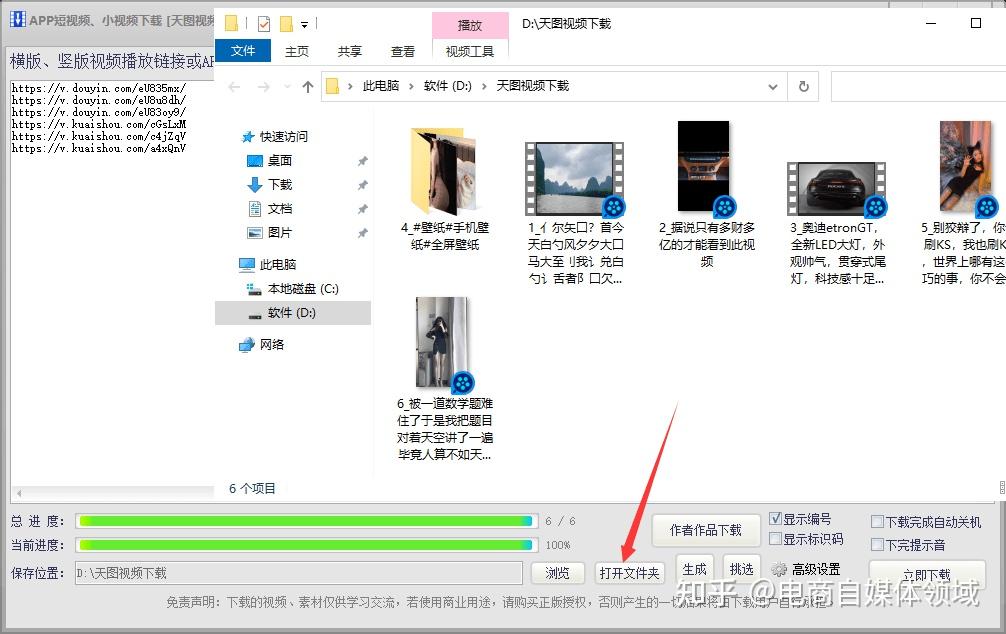
Task: Click the pin icon beside 桌面
Action: (x=362, y=161)
